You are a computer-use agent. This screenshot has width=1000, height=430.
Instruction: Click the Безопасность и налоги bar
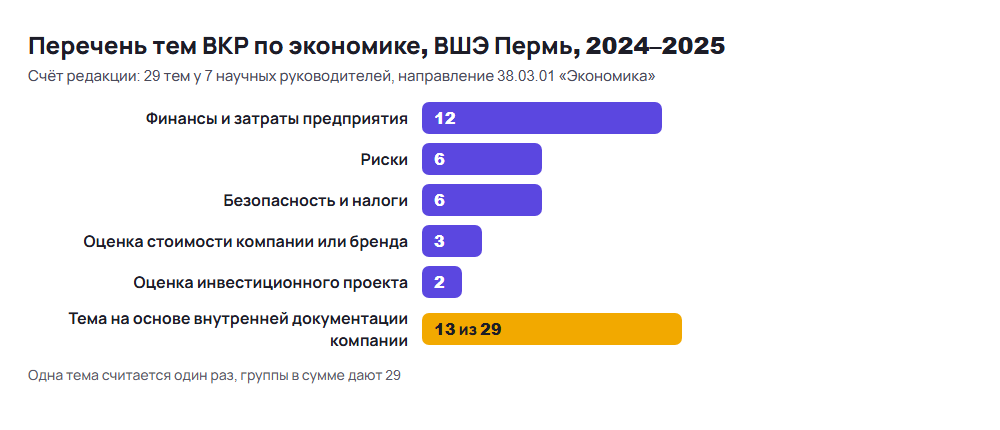(482, 200)
